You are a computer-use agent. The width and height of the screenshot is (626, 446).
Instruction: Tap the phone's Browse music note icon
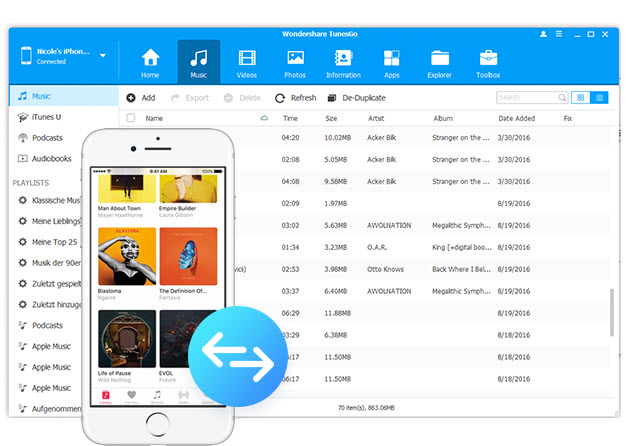tap(157, 395)
